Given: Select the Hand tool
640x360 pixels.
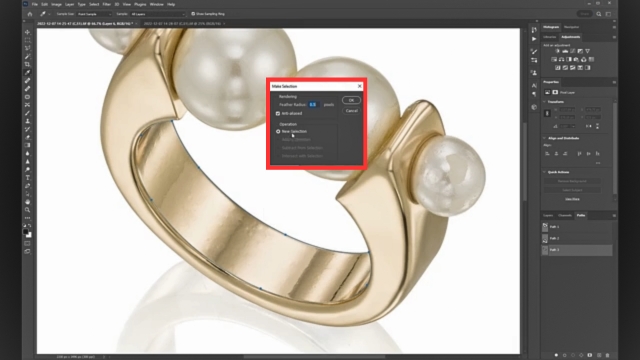Looking at the screenshot, I should click(27, 202).
